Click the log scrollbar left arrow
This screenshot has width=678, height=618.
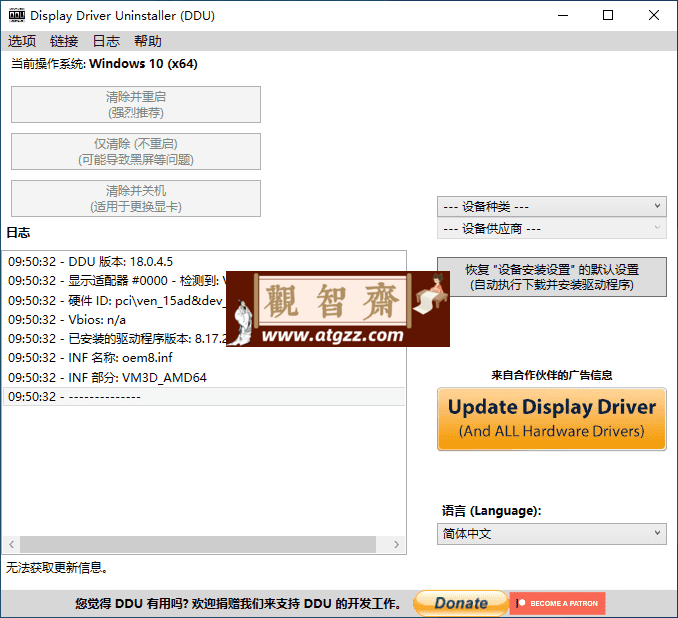click(x=12, y=544)
